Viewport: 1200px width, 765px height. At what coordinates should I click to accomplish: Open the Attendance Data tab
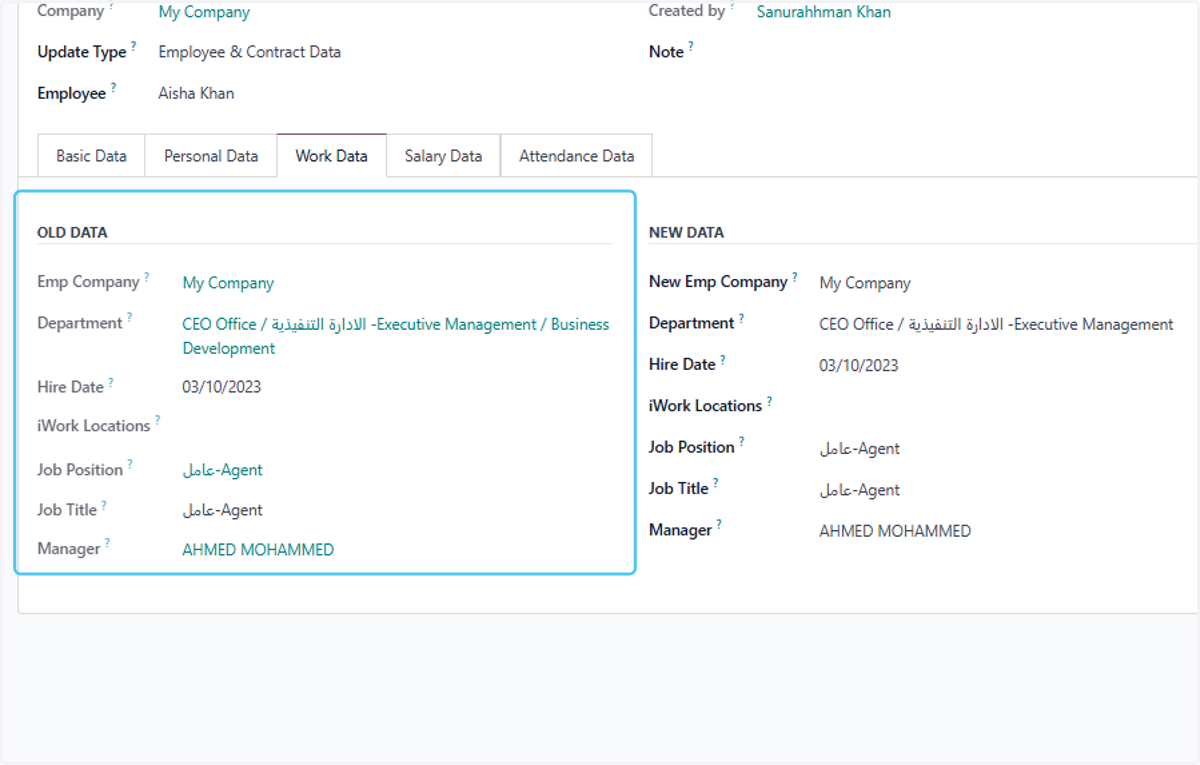pyautogui.click(x=576, y=156)
